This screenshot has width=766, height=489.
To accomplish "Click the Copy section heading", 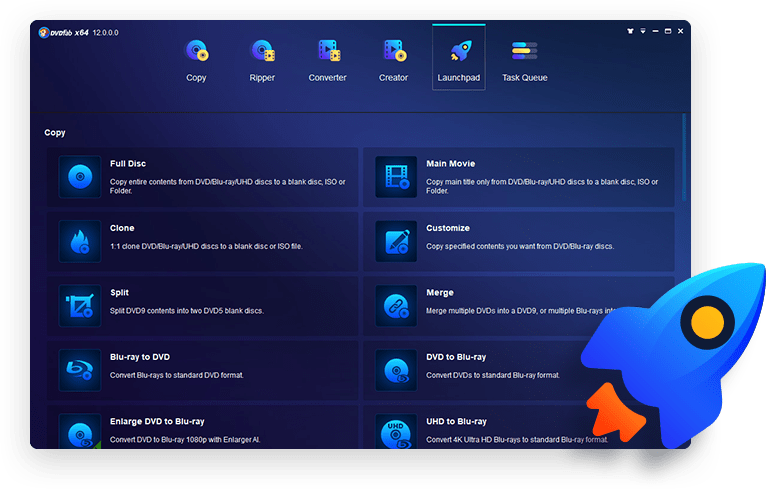I will click(55, 133).
